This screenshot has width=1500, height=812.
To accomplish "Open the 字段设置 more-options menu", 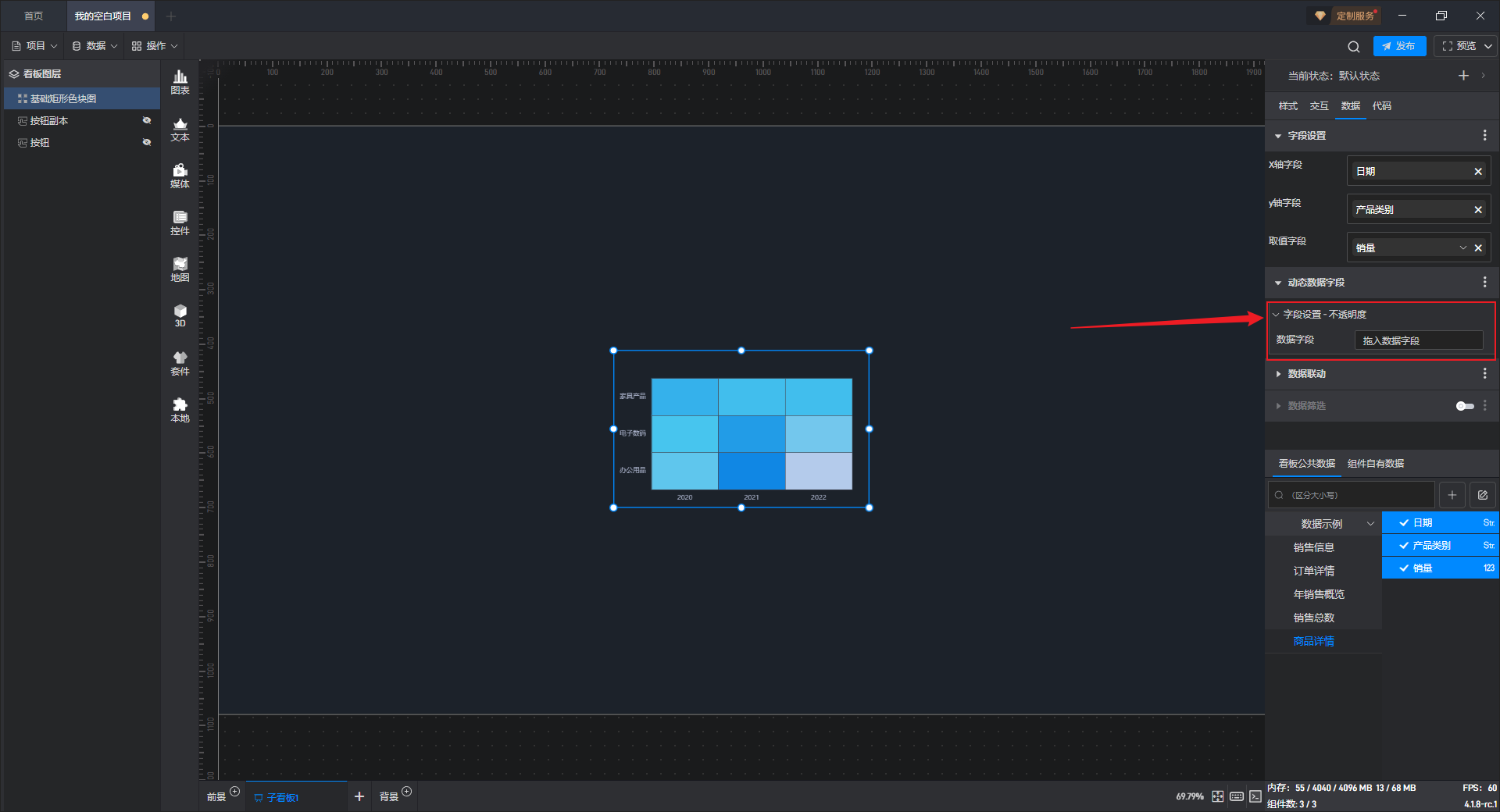I will [x=1484, y=136].
